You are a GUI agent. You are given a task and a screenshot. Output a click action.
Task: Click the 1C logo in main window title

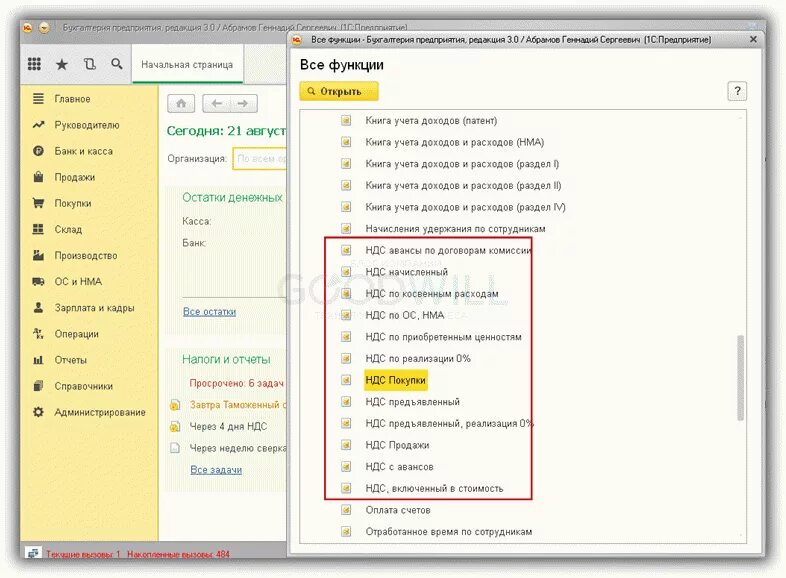click(28, 28)
